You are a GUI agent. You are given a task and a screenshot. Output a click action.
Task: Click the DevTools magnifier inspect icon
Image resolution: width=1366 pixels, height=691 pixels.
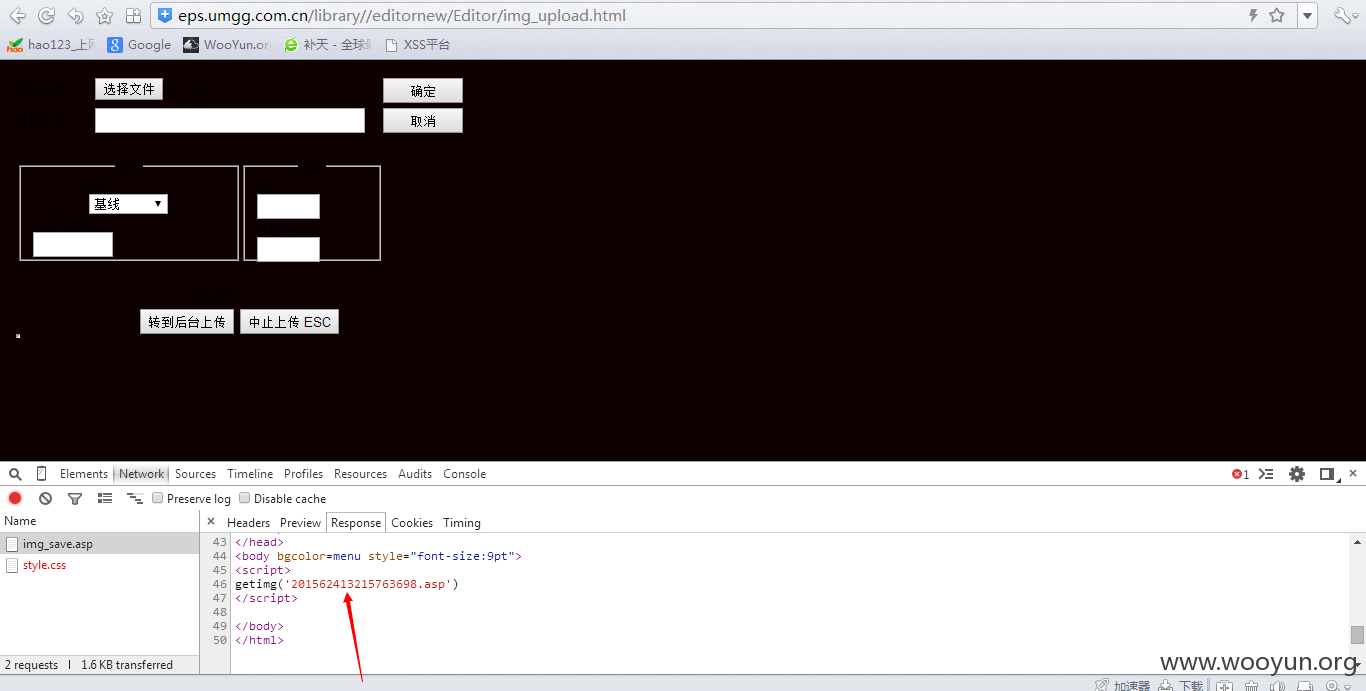point(15,474)
